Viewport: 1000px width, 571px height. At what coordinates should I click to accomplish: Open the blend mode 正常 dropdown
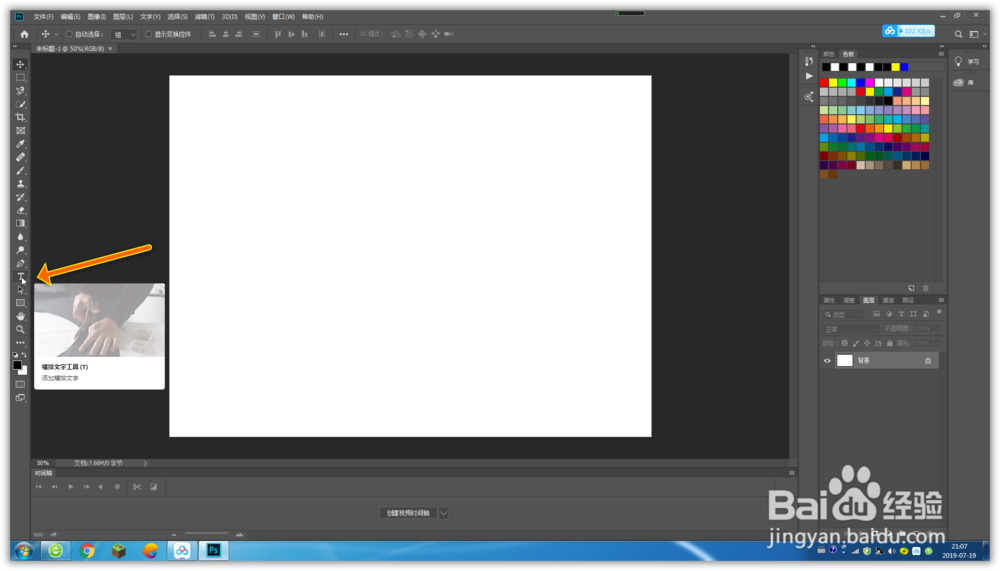[850, 329]
